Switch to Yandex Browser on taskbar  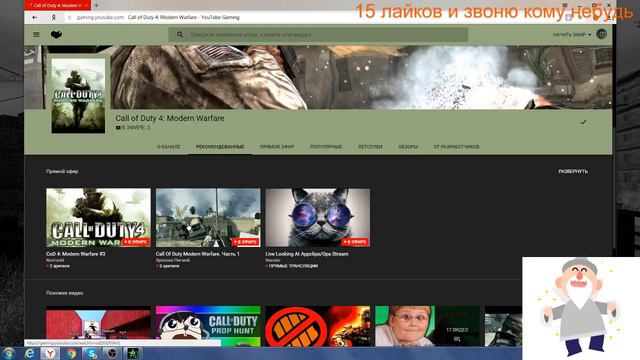(x=50, y=353)
